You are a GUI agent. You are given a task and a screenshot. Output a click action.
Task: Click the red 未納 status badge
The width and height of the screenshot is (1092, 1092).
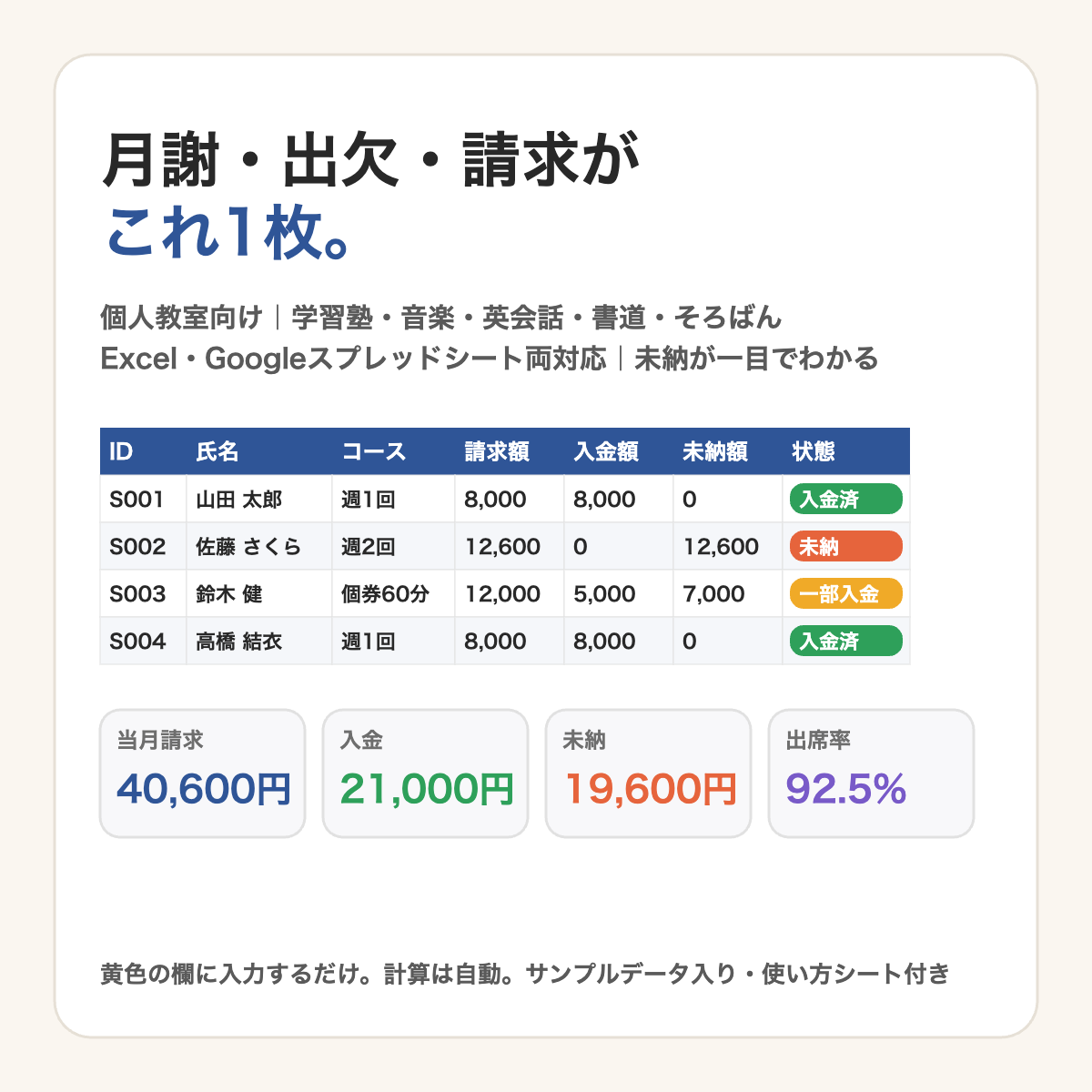[845, 546]
